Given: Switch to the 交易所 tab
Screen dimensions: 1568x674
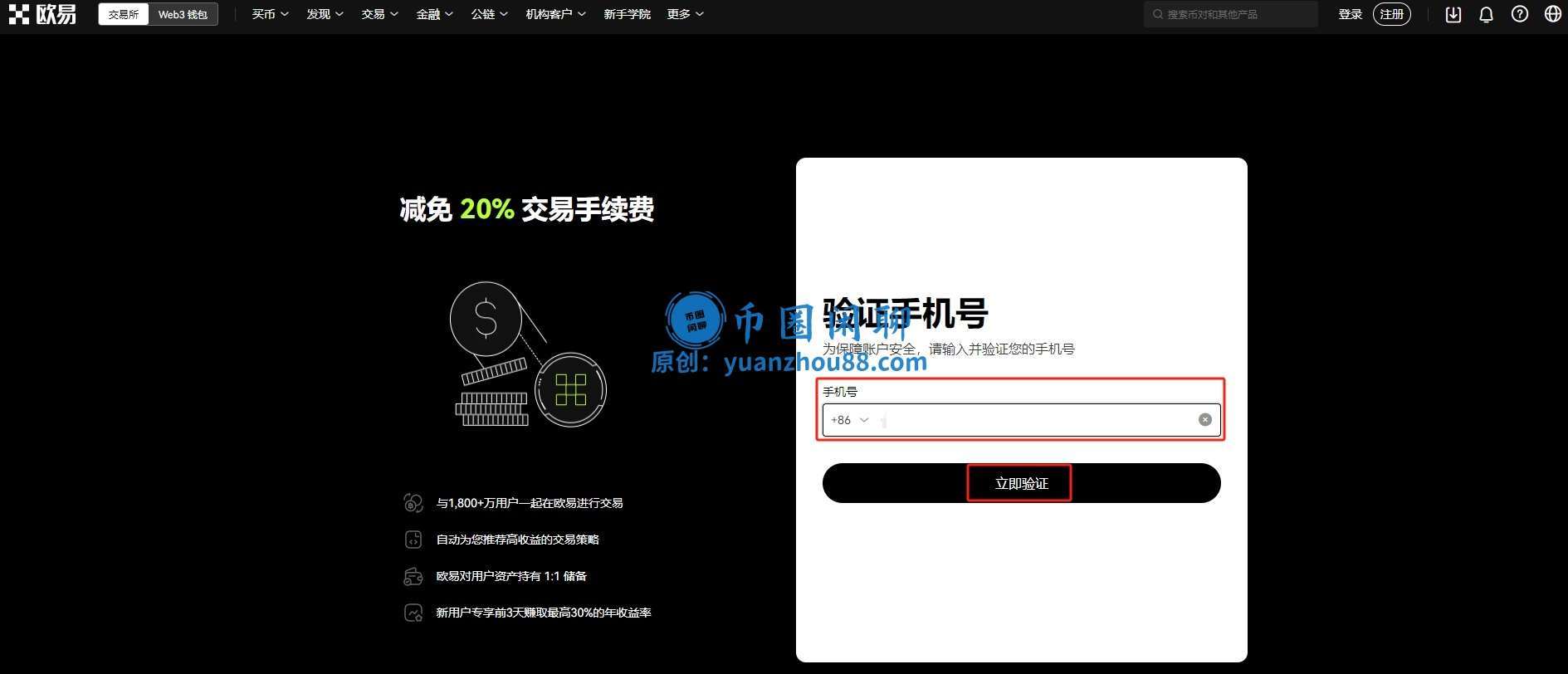Looking at the screenshot, I should (x=124, y=14).
